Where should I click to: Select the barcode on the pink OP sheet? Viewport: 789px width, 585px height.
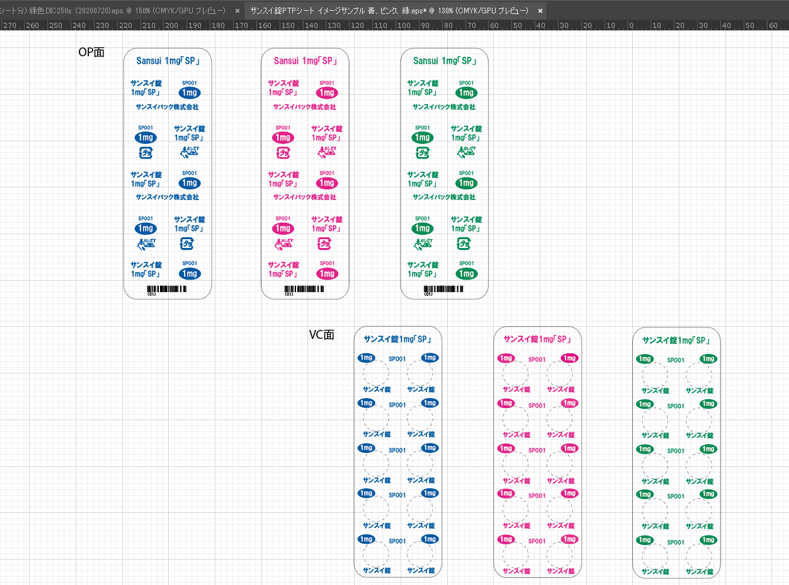coord(304,290)
